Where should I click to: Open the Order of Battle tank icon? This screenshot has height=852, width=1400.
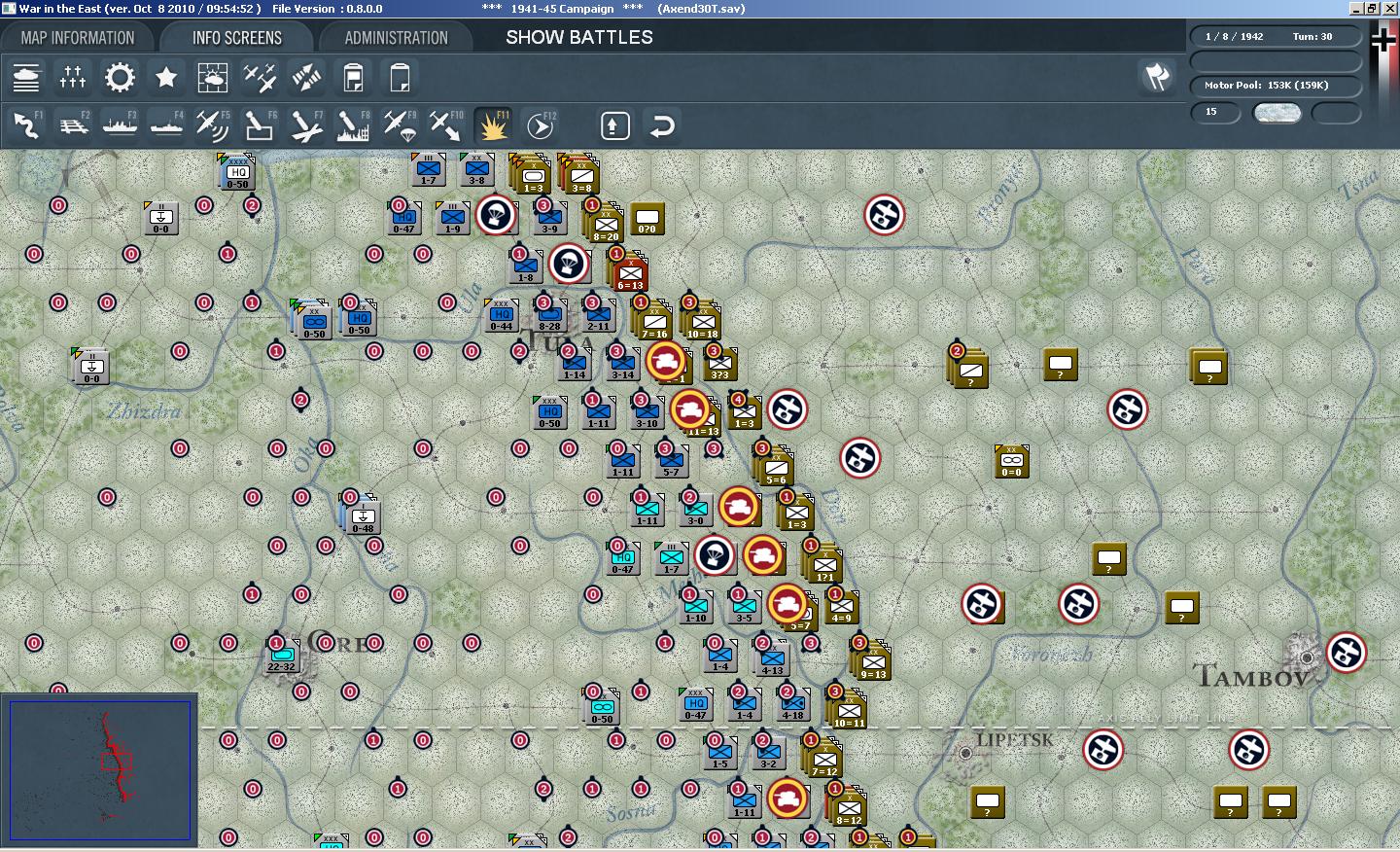(26, 77)
